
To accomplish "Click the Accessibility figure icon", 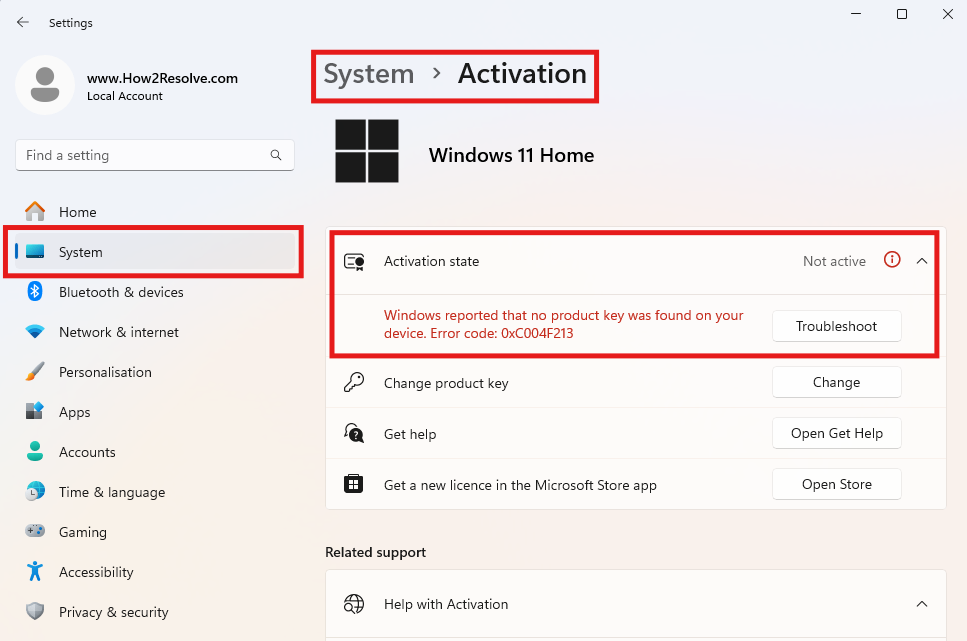I will coord(35,571).
